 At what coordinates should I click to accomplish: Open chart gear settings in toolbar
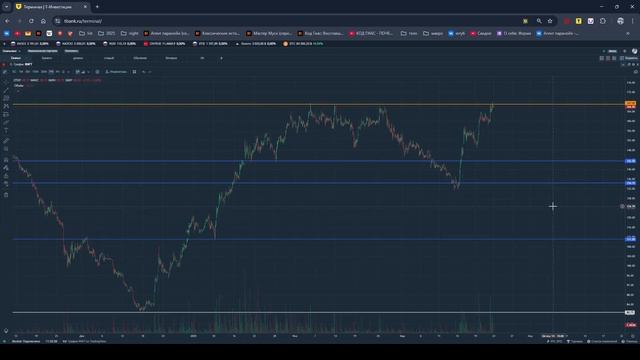[x=97, y=72]
